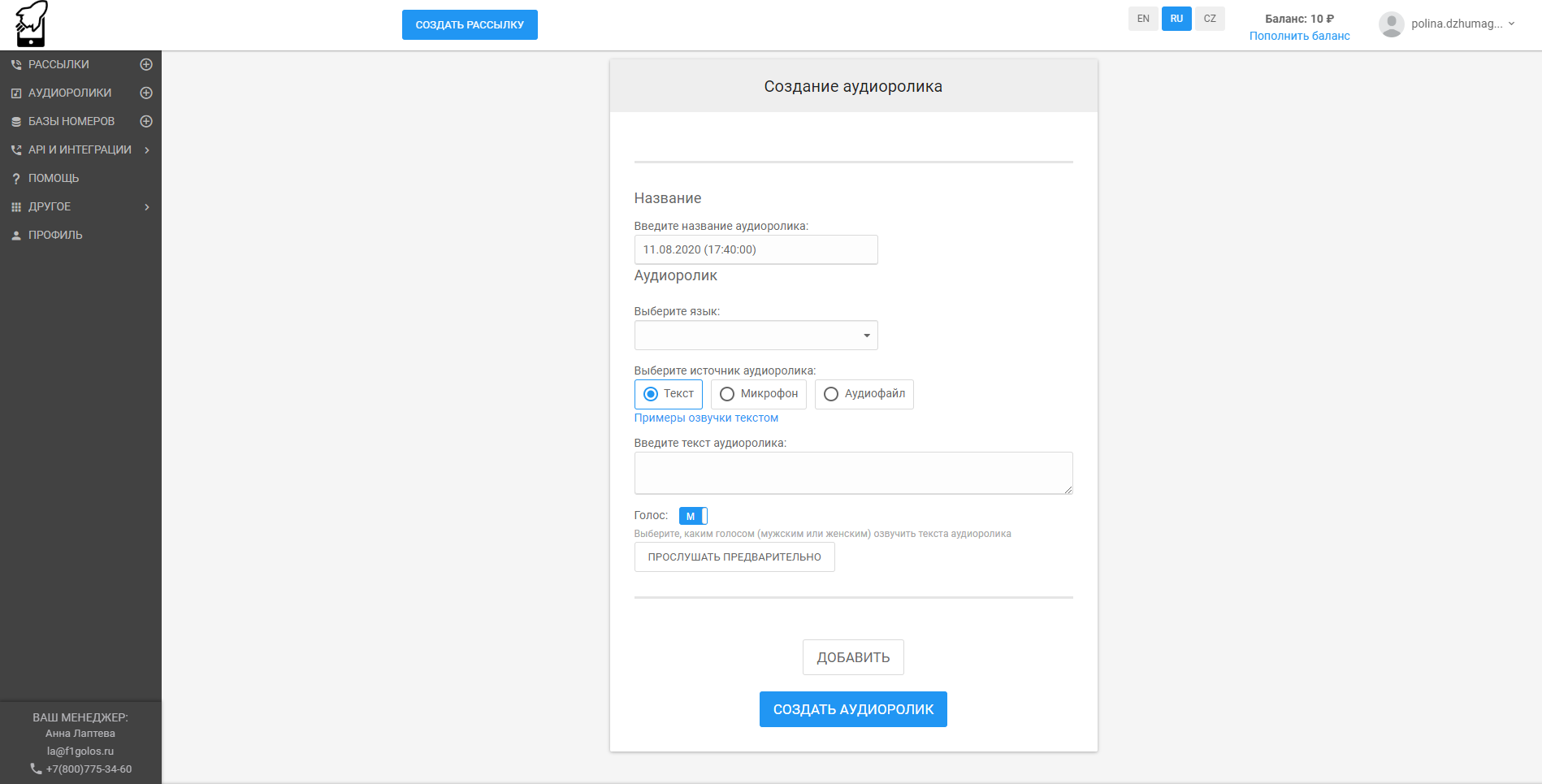The width and height of the screenshot is (1542, 784).
Task: Click manager name Анна Лаптева
Action: pos(80,734)
